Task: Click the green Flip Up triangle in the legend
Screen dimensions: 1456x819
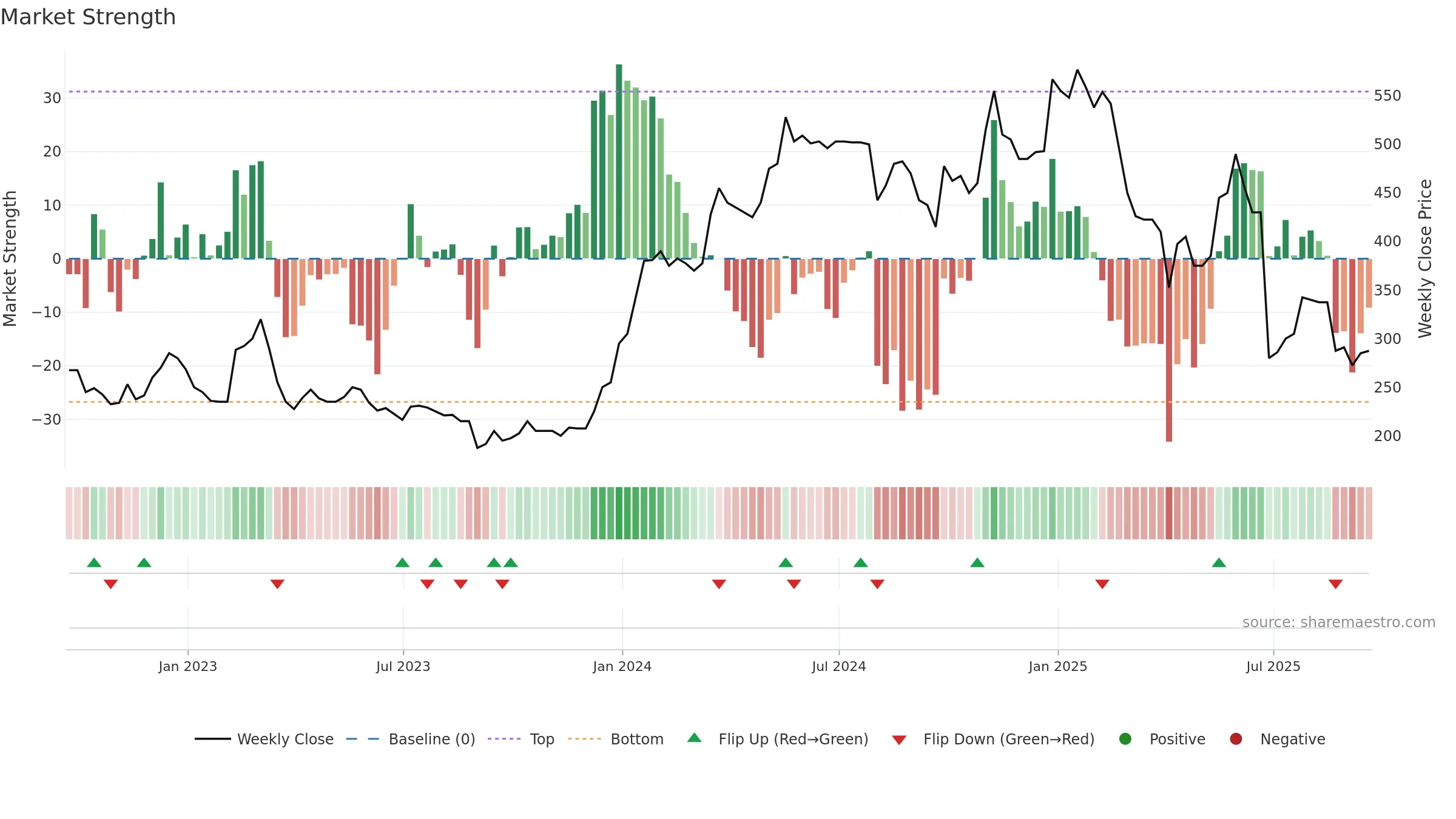Action: (x=695, y=738)
